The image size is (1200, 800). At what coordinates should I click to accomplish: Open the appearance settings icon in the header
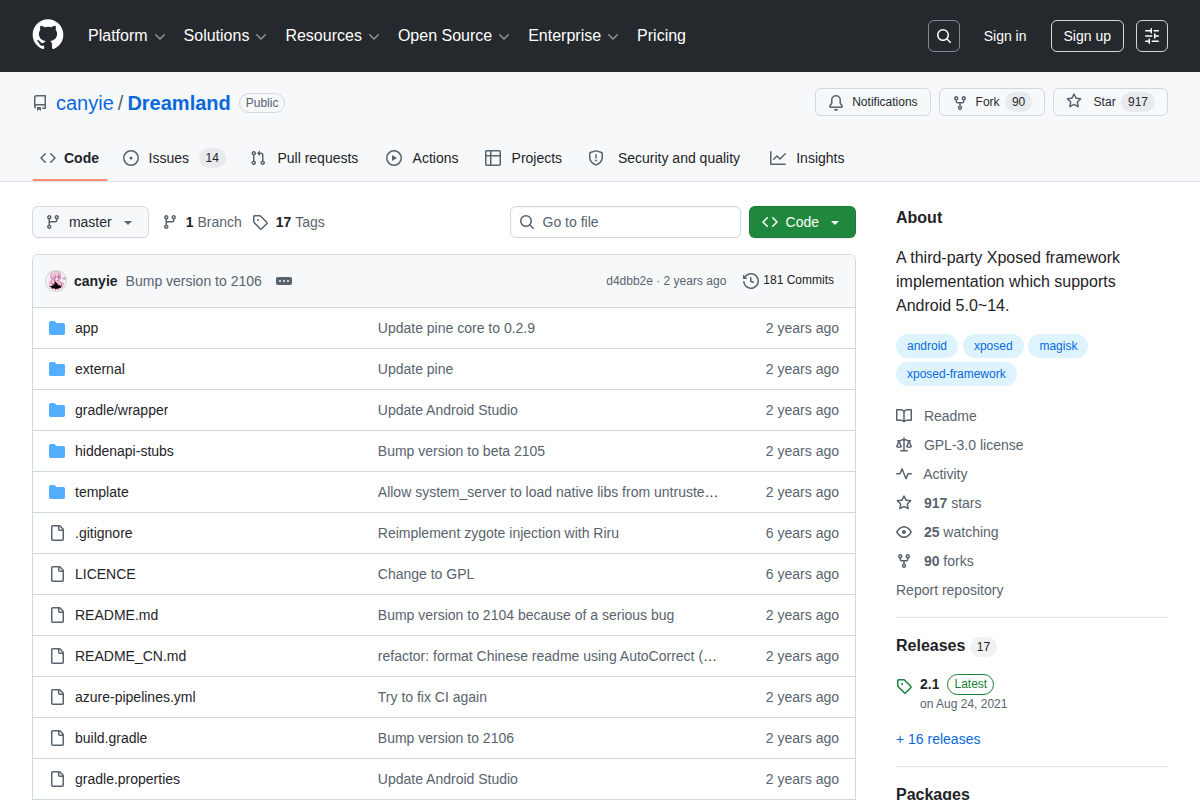pyautogui.click(x=1152, y=36)
